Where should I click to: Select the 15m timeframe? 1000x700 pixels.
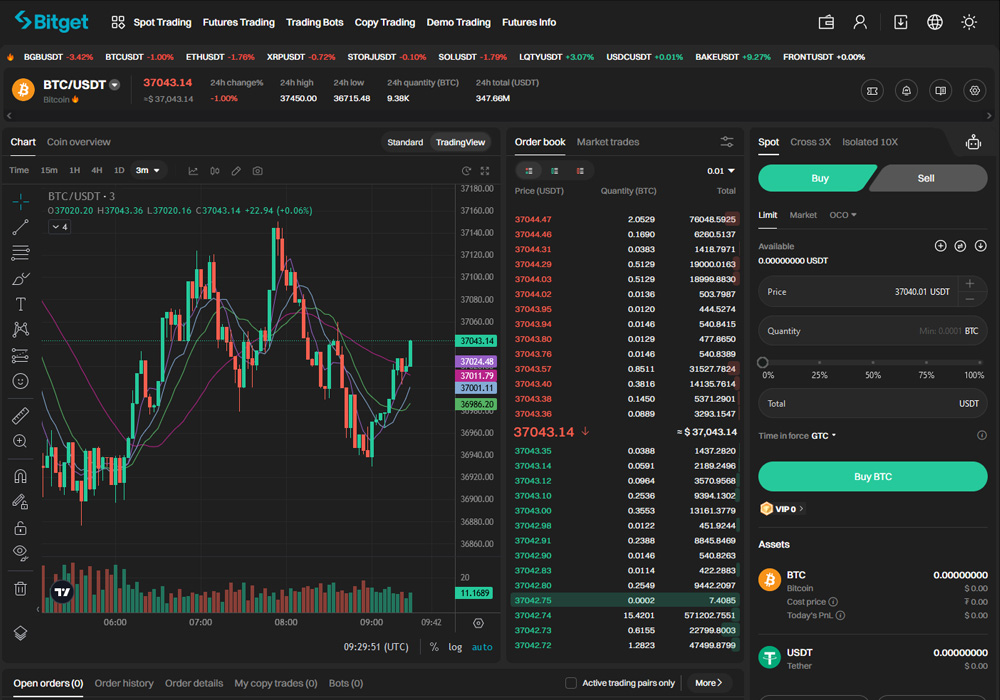49,170
